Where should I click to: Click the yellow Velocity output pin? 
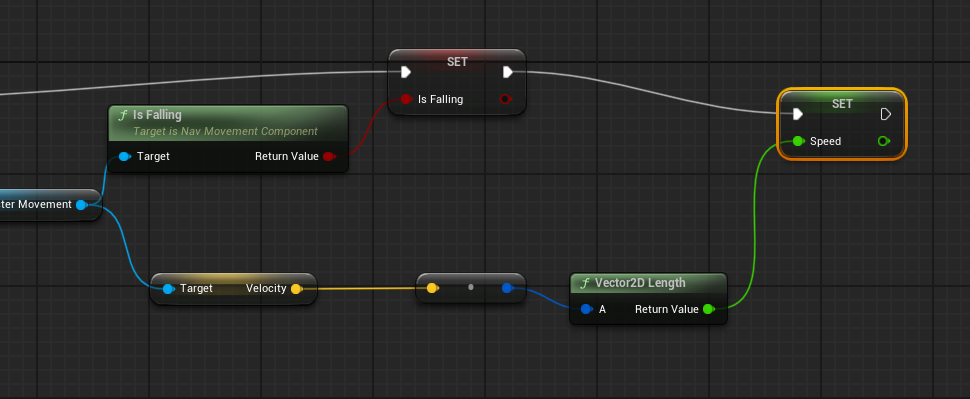coord(296,289)
